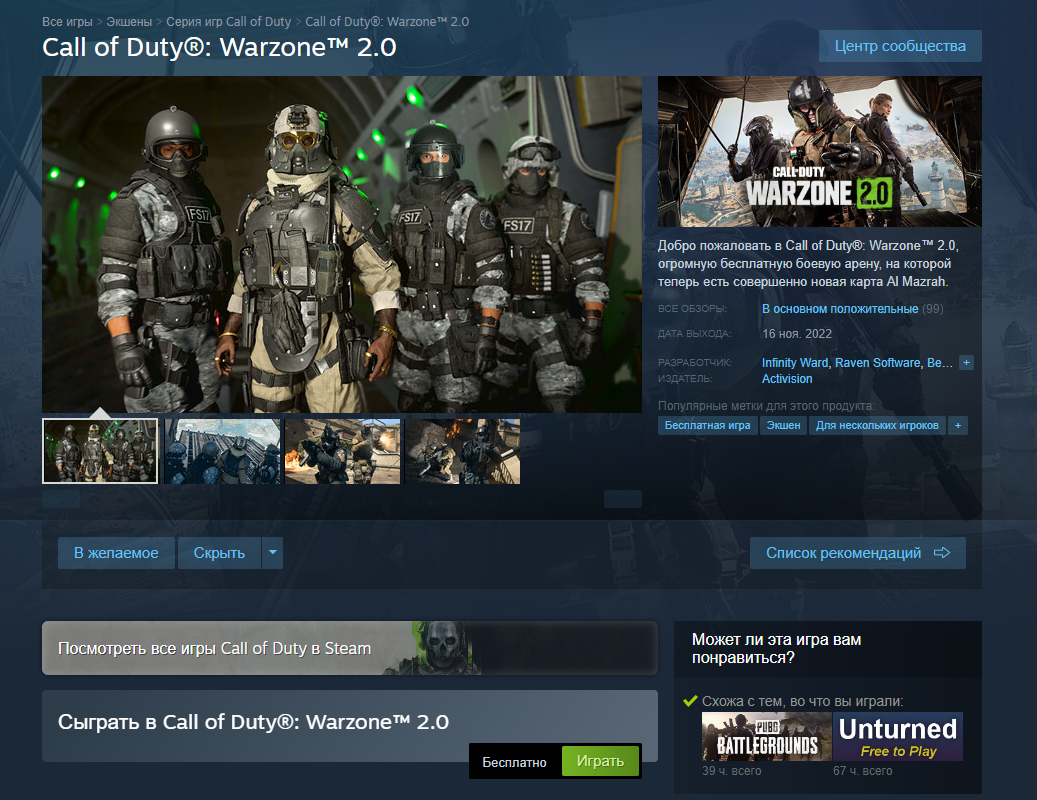Click 'Сыграть в Call of Duty®: Warzone™ 2.0' heading

tap(253, 722)
